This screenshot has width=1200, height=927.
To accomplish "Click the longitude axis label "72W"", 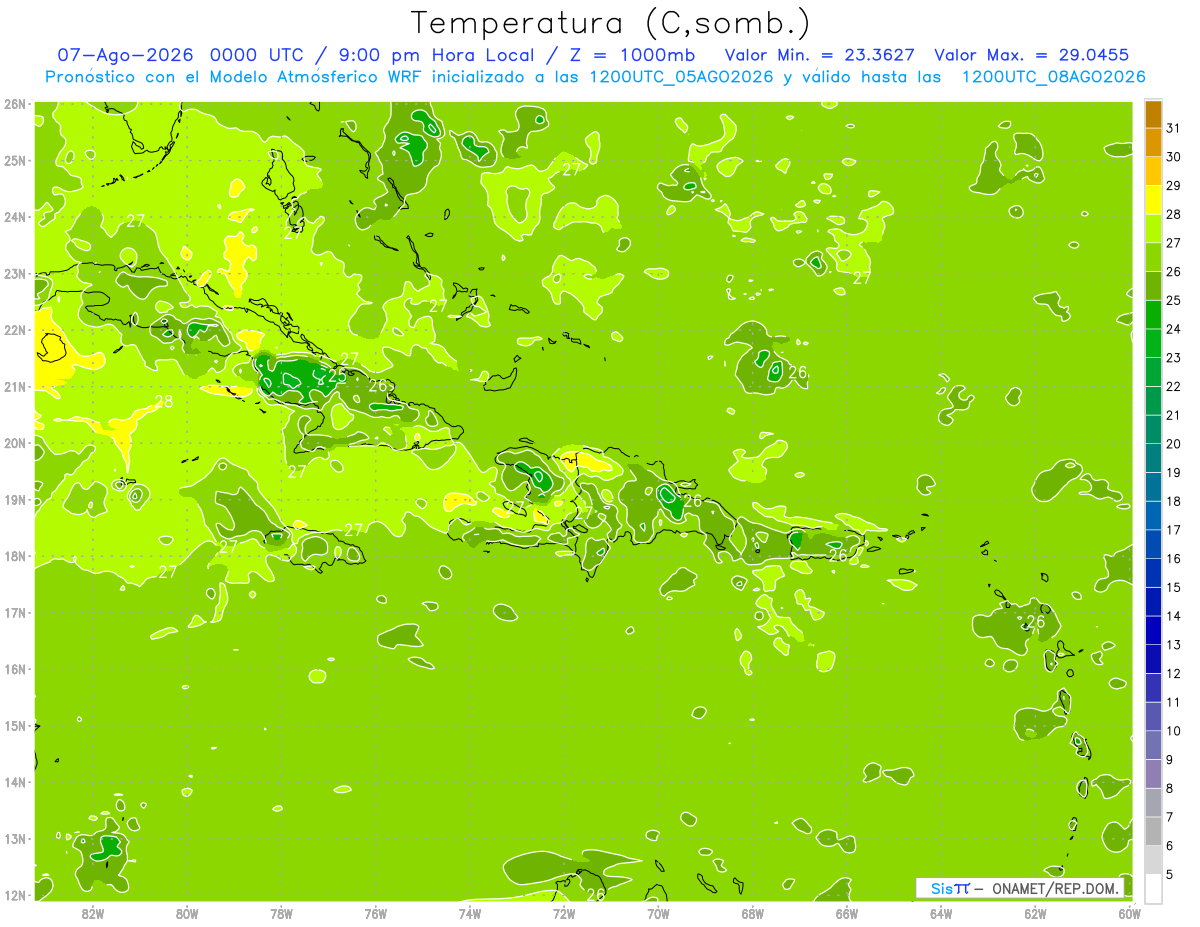I will click(564, 913).
